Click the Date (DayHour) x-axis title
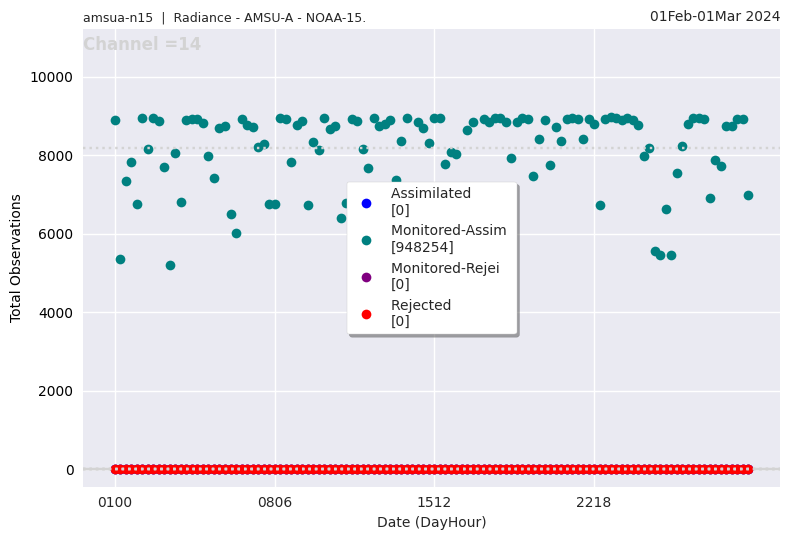790x540 pixels. pyautogui.click(x=431, y=523)
